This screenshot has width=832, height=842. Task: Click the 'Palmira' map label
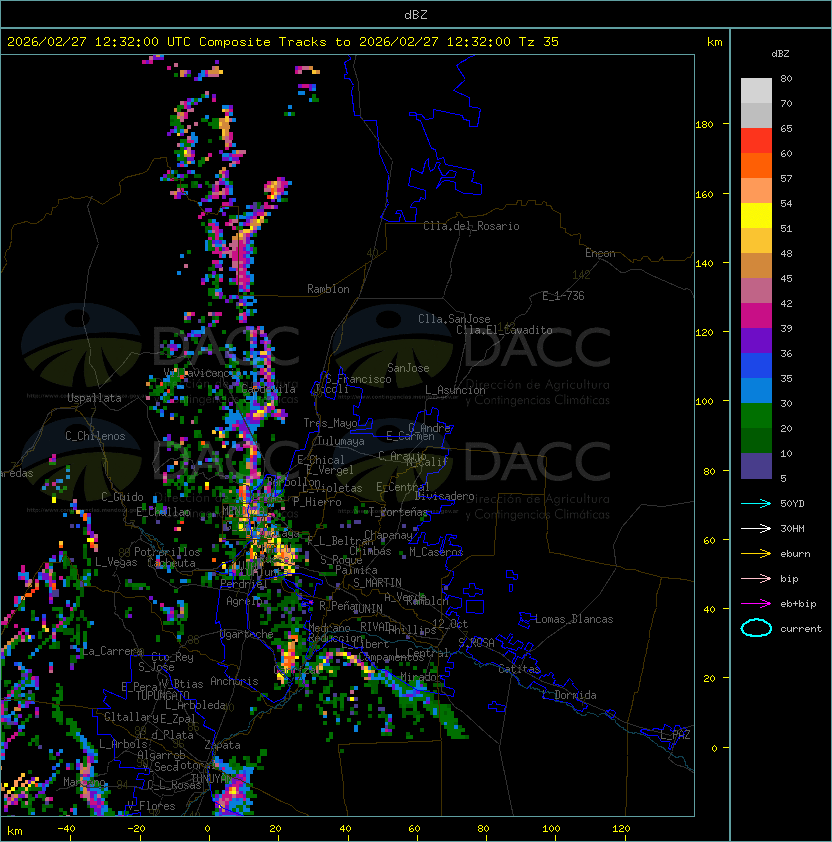pyautogui.click(x=357, y=570)
